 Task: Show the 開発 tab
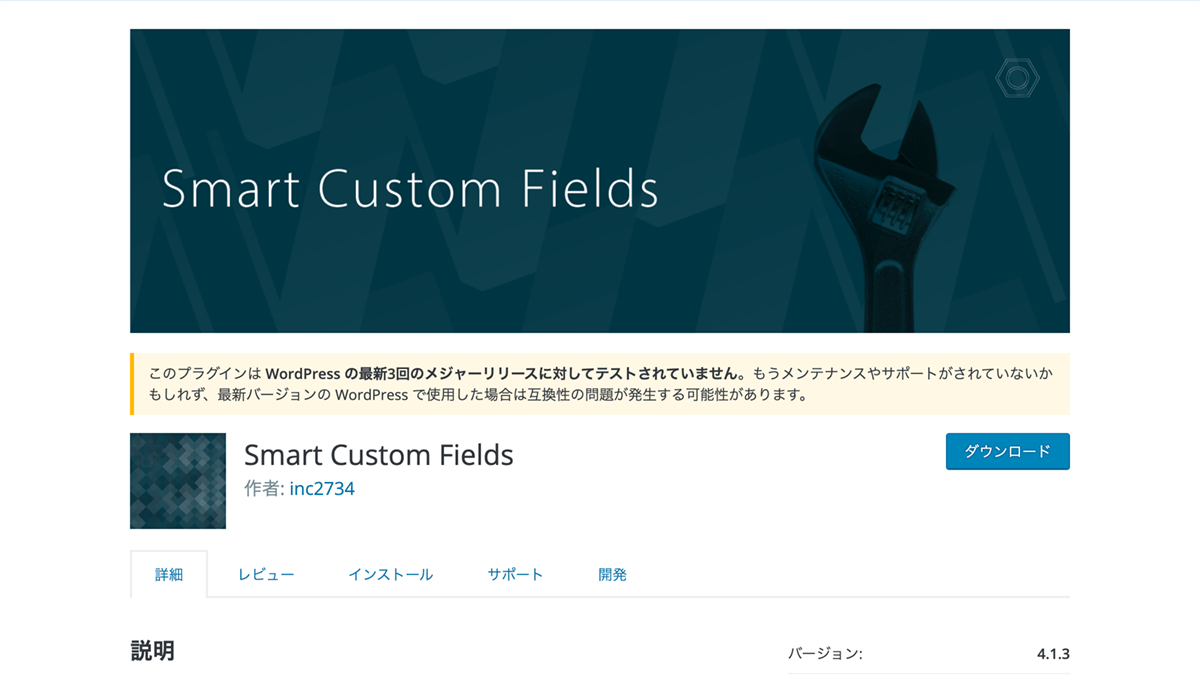612,575
